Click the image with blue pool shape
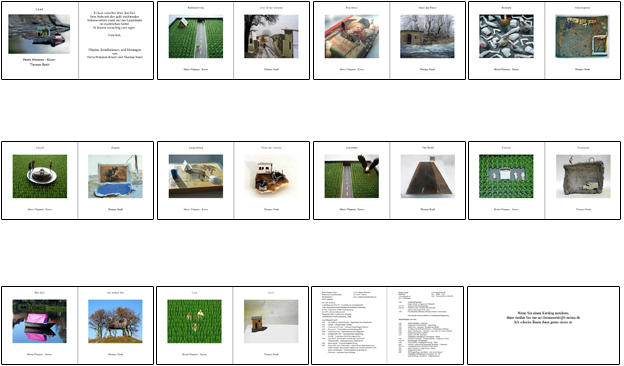The image size is (624, 366). (115, 176)
